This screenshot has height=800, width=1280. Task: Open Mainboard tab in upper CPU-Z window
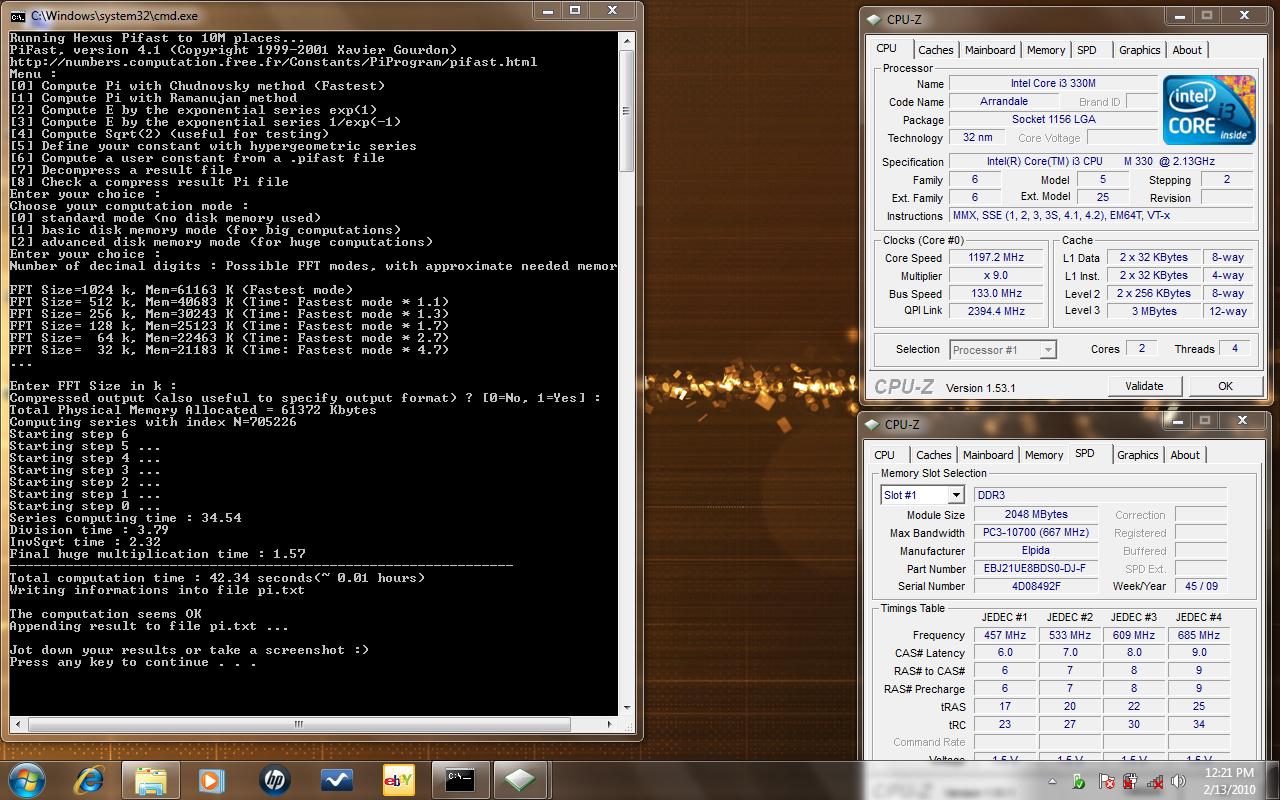point(990,50)
